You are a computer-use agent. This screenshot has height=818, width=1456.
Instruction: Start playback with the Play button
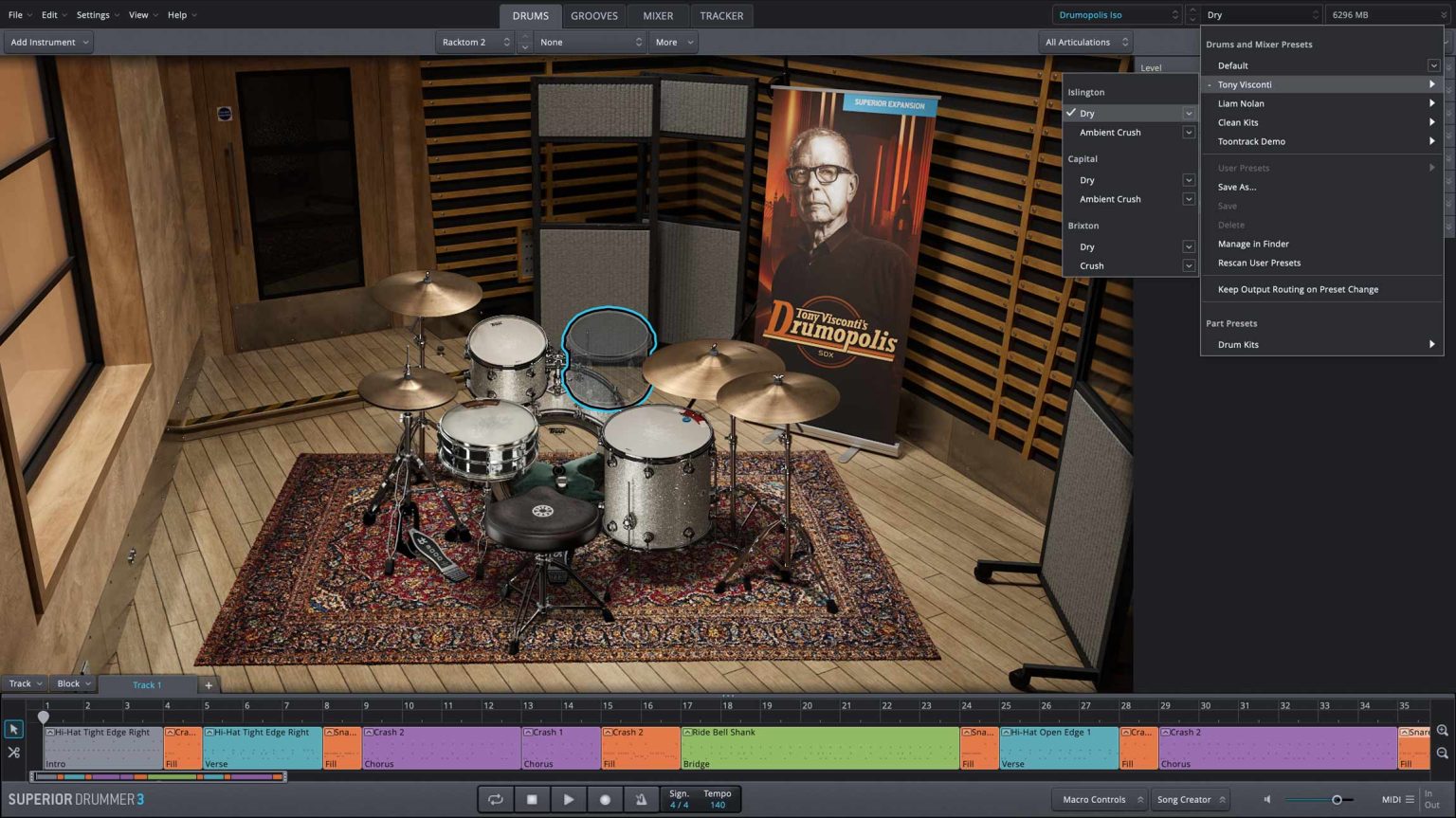click(568, 799)
